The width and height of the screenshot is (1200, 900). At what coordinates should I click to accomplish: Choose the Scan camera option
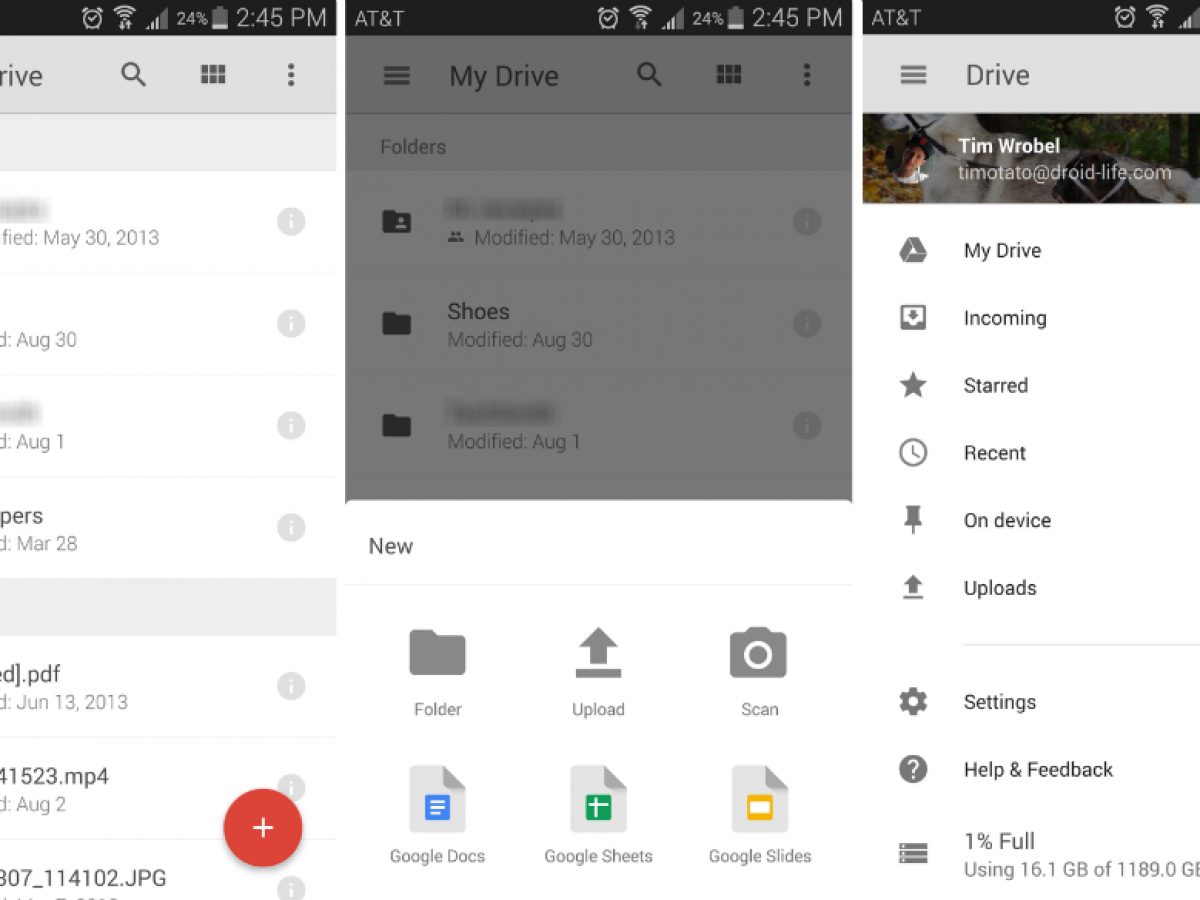tap(758, 670)
